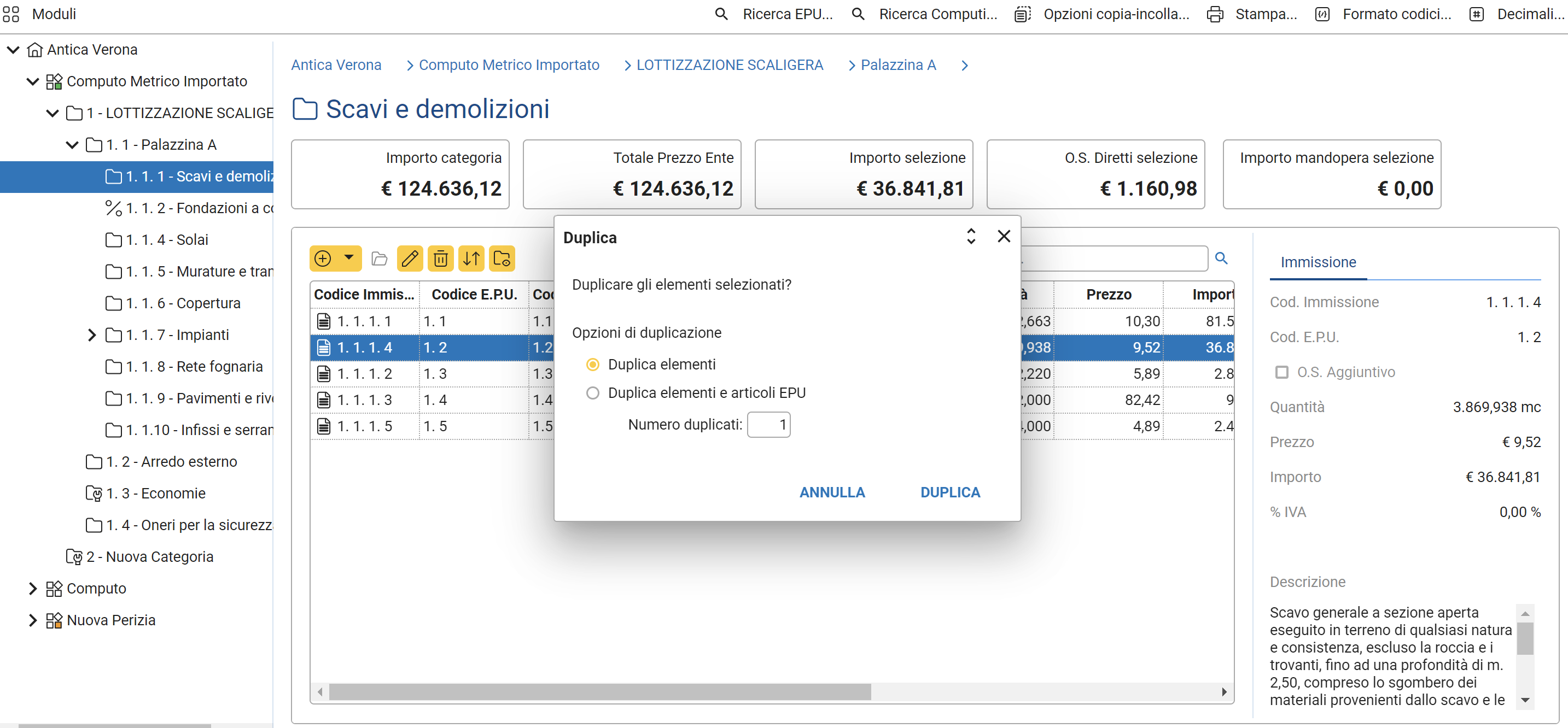Click the horizontal table scrollbar thumb

599,691
